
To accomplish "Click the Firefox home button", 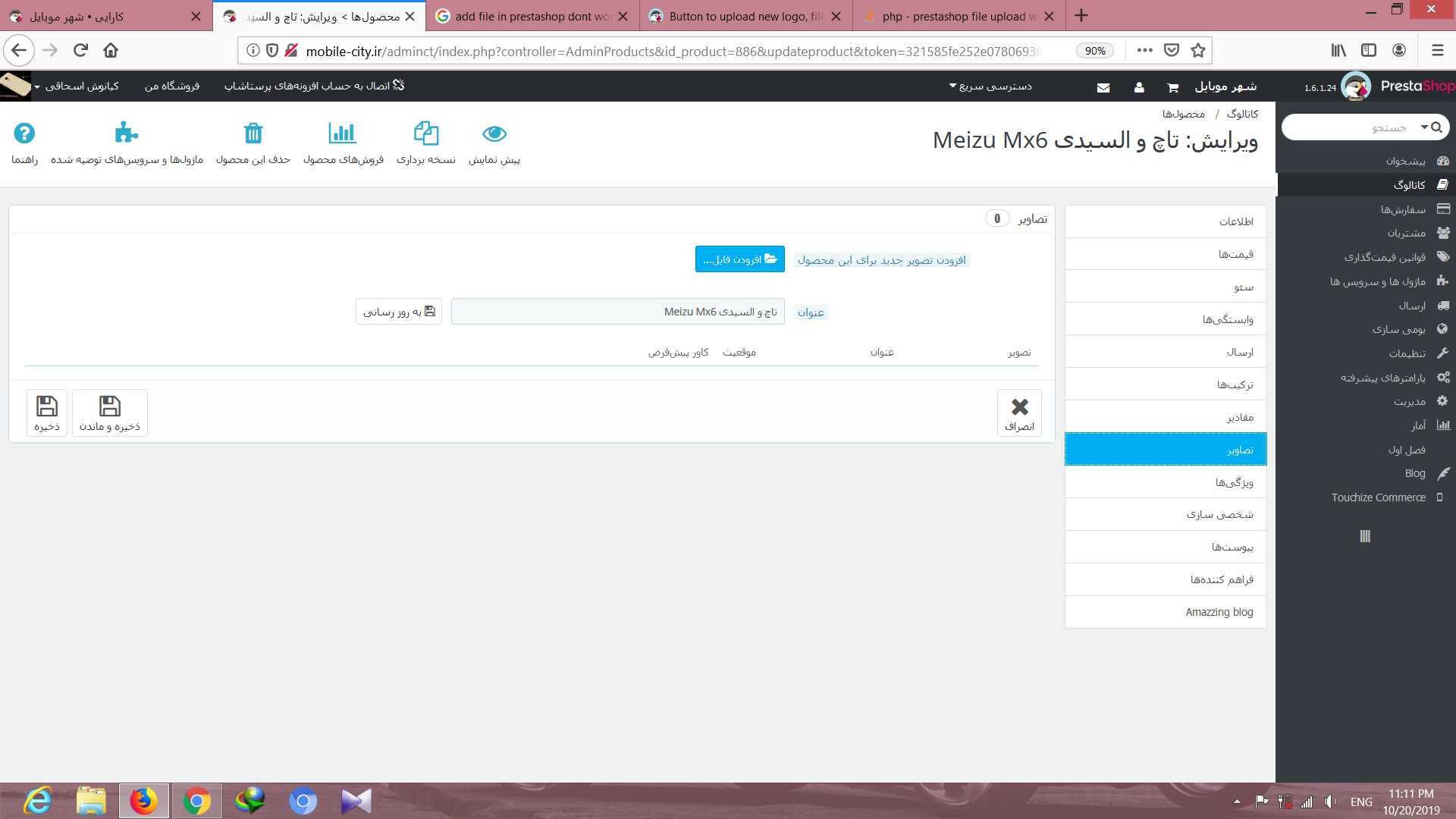I will tap(111, 50).
